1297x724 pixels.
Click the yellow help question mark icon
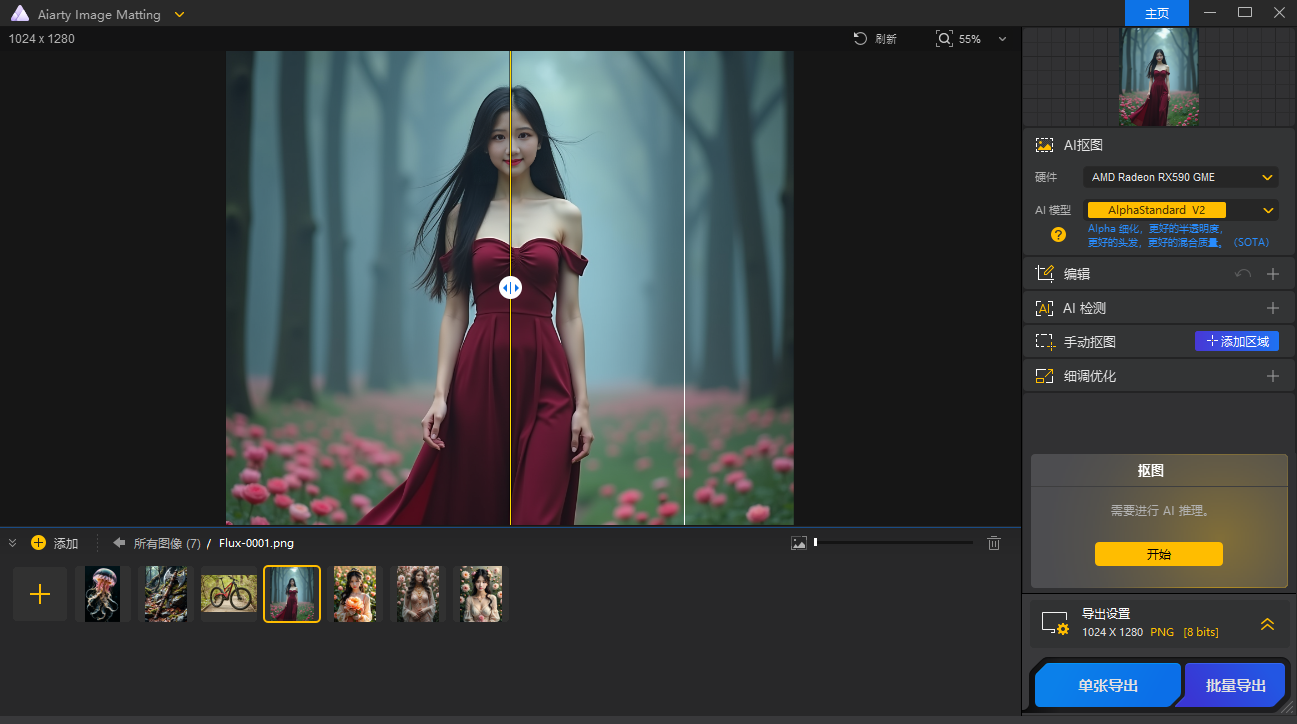pos(1058,235)
